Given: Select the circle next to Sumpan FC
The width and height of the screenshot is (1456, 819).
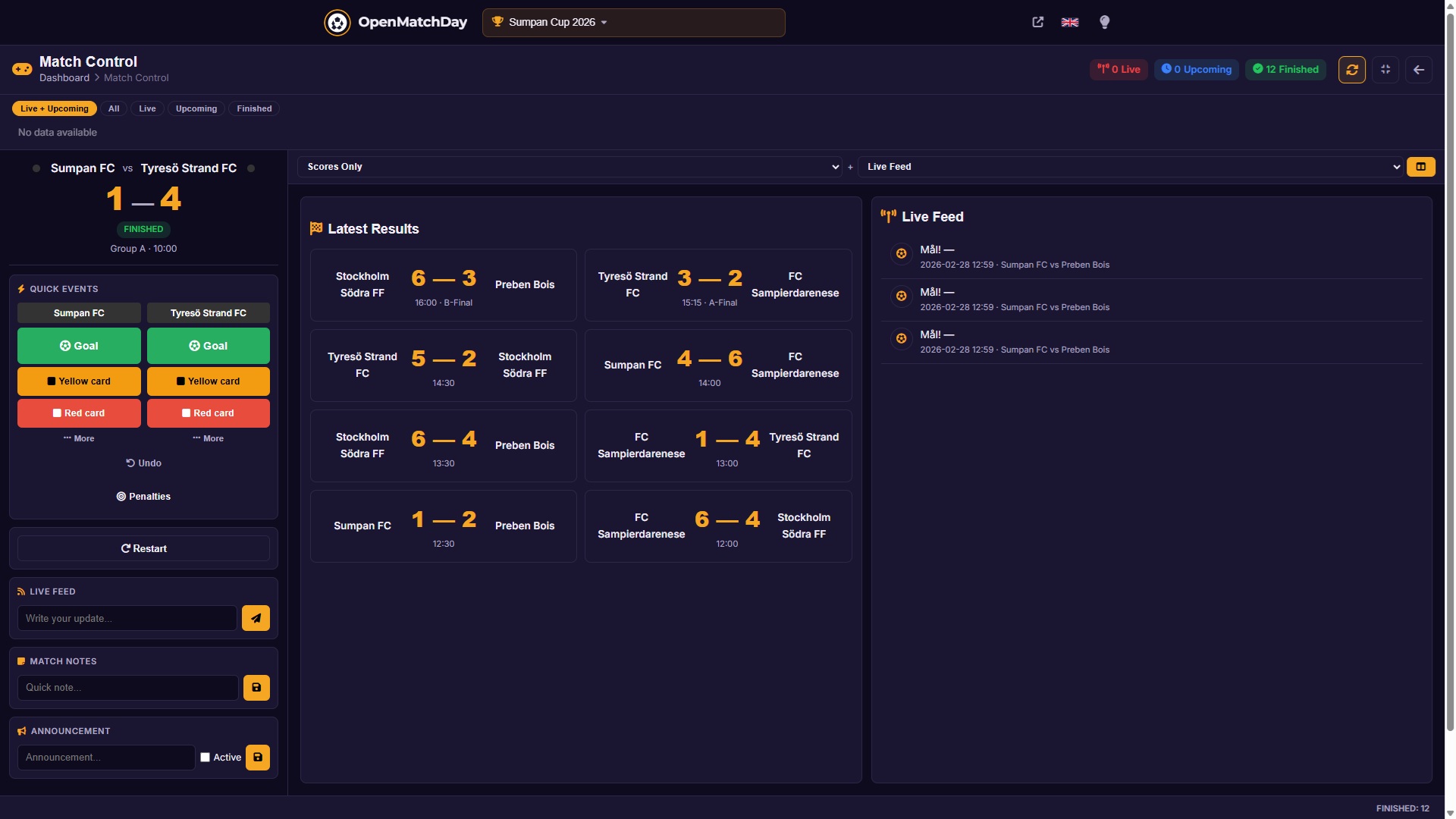Looking at the screenshot, I should point(35,168).
